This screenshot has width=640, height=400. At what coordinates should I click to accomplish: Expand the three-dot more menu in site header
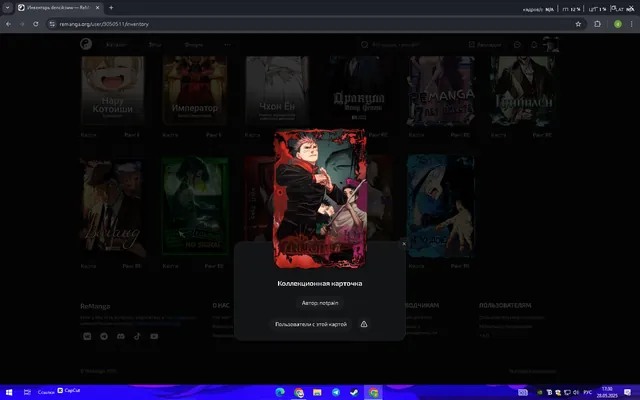pyautogui.click(x=227, y=44)
